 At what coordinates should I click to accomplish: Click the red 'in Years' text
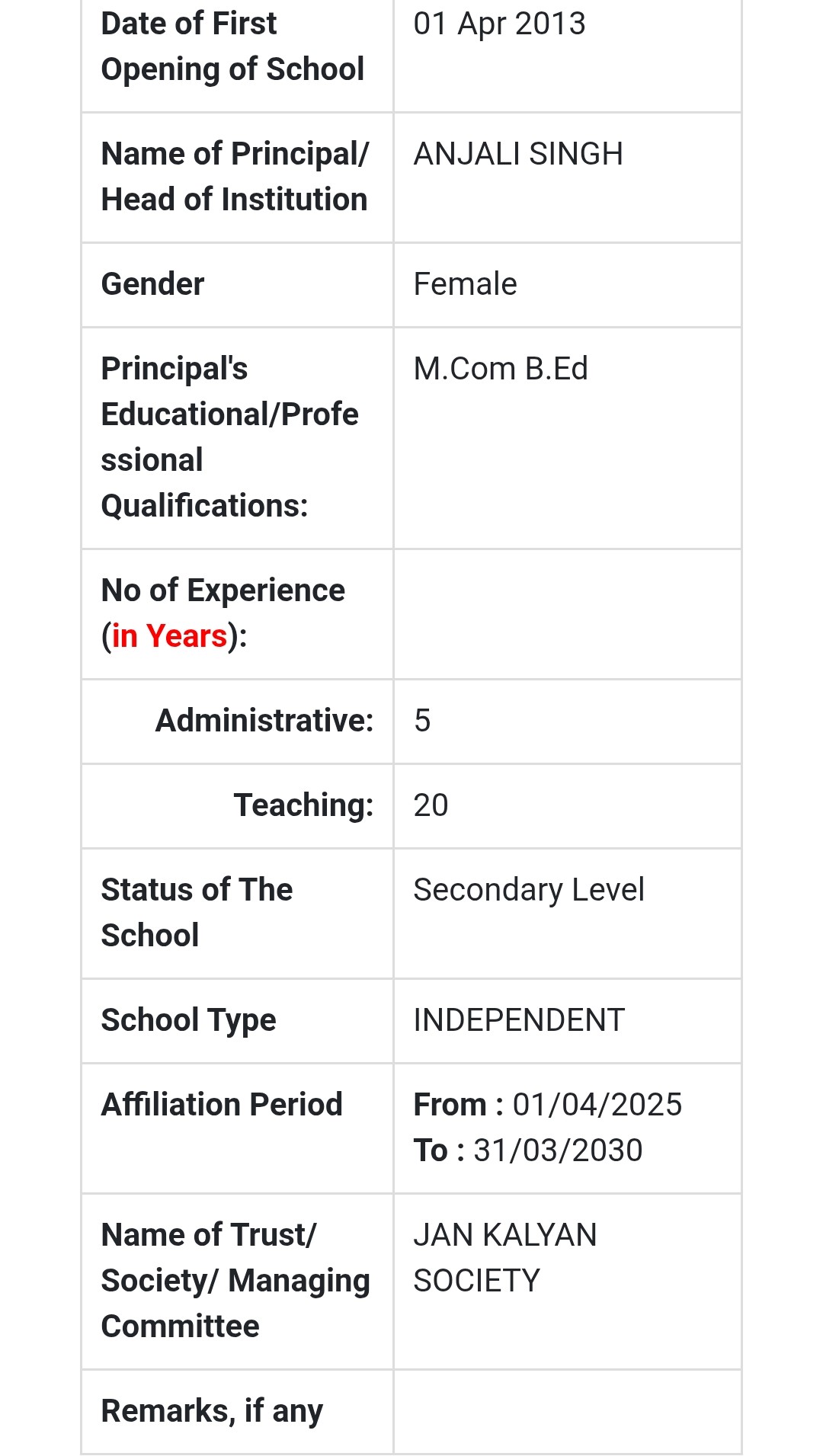pyautogui.click(x=169, y=636)
